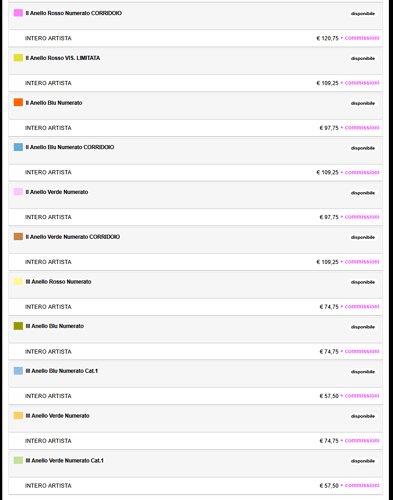Open commissioni link next to € 120,75
The image size is (393, 500).
pyautogui.click(x=362, y=38)
